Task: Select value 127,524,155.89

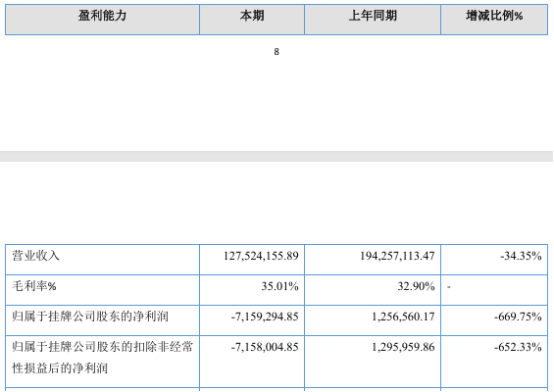Action: [x=261, y=256]
